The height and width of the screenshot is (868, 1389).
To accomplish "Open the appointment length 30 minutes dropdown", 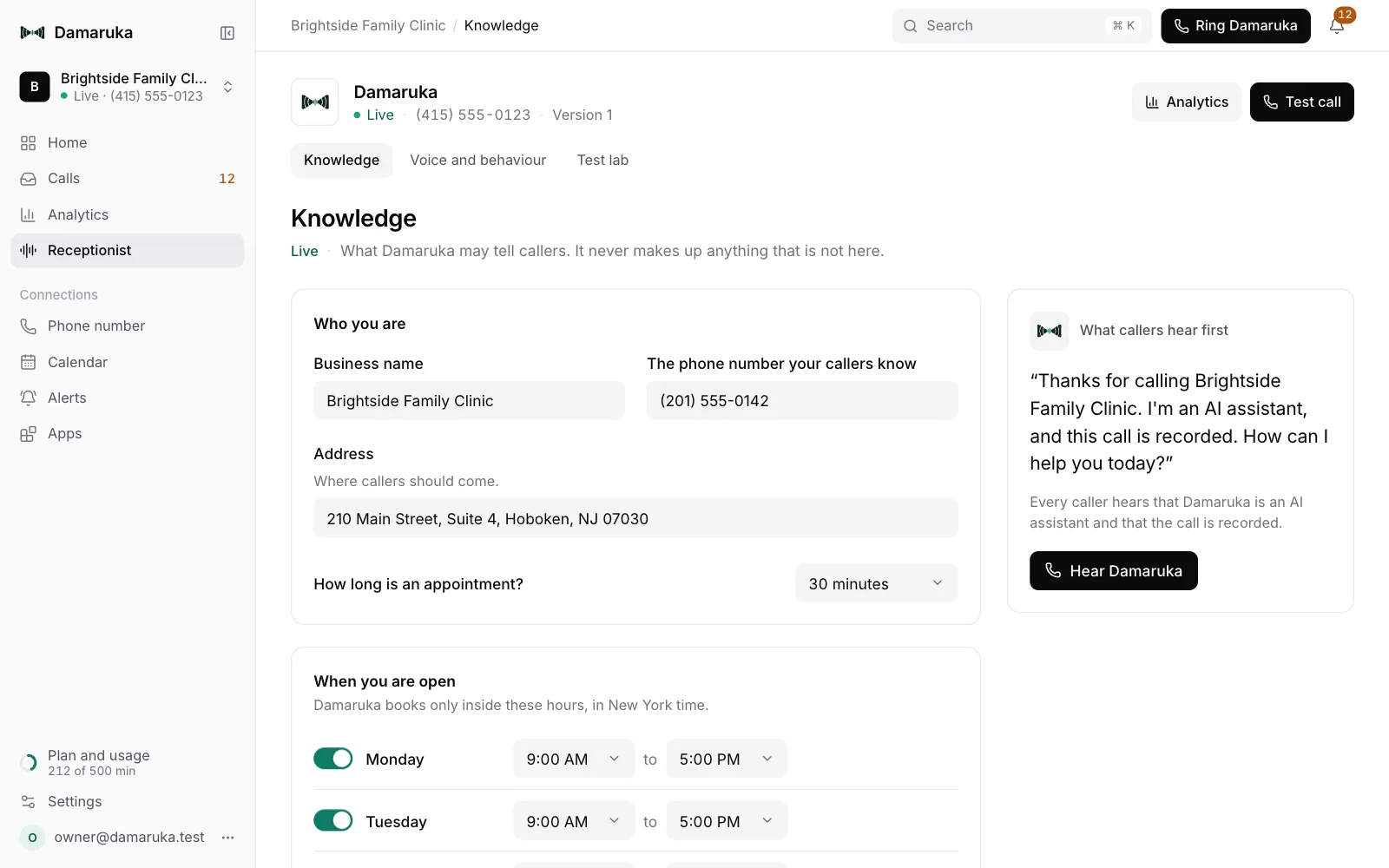I will [877, 583].
